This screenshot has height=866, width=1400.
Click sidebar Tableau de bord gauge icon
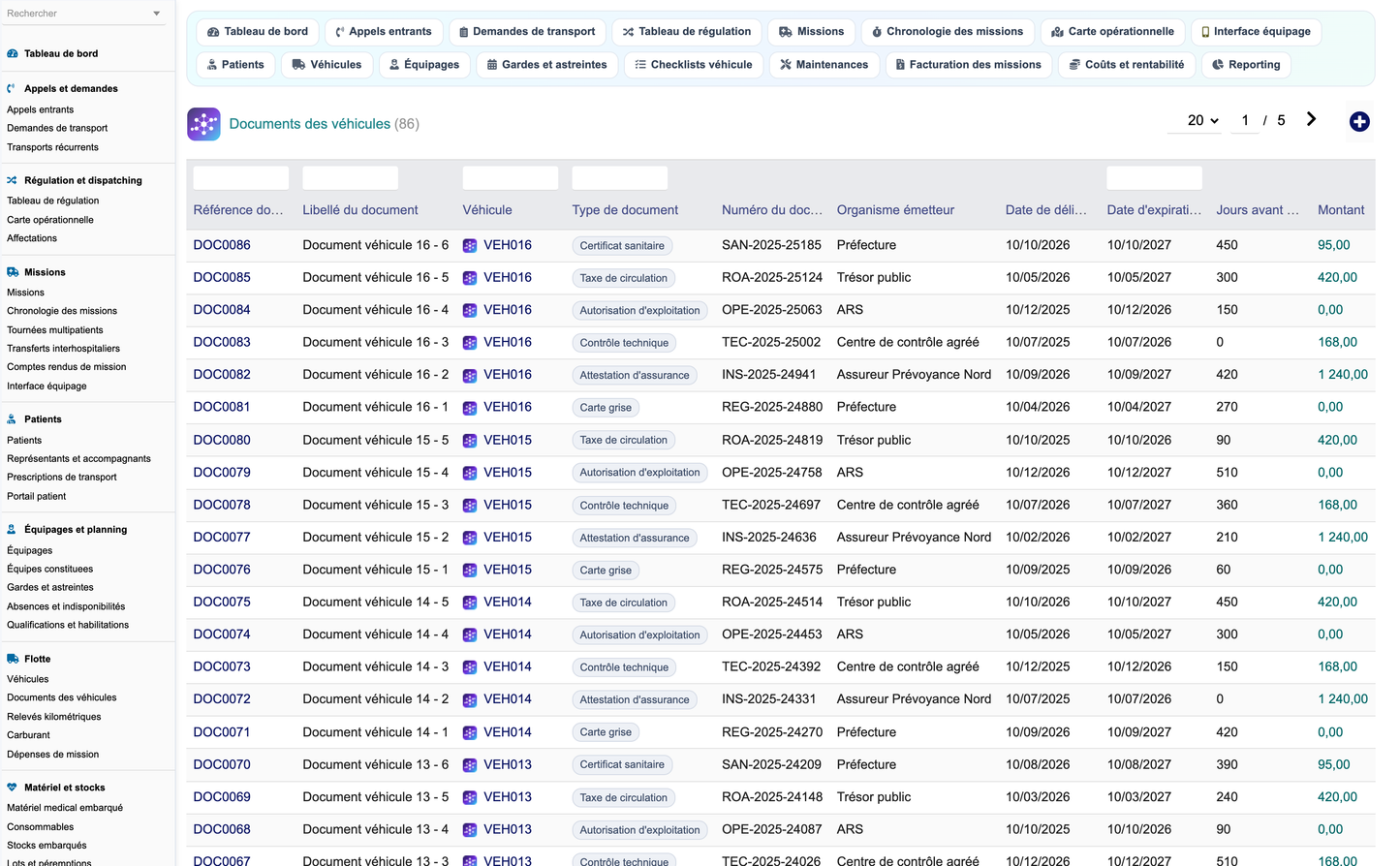point(13,53)
